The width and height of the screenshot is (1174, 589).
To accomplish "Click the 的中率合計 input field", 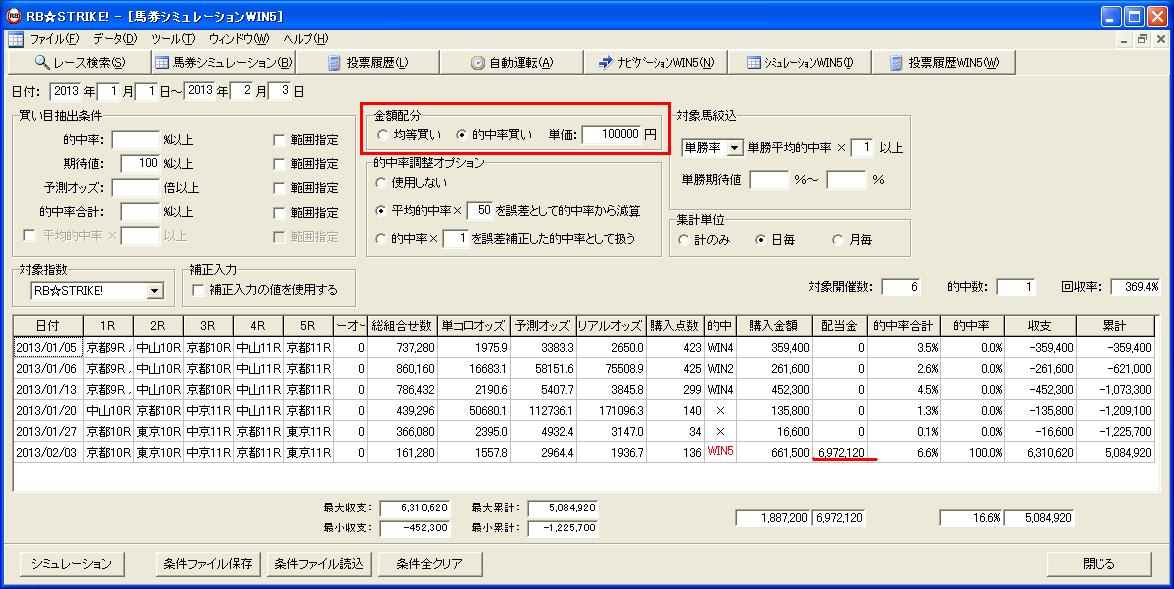I will pyautogui.click(x=140, y=213).
